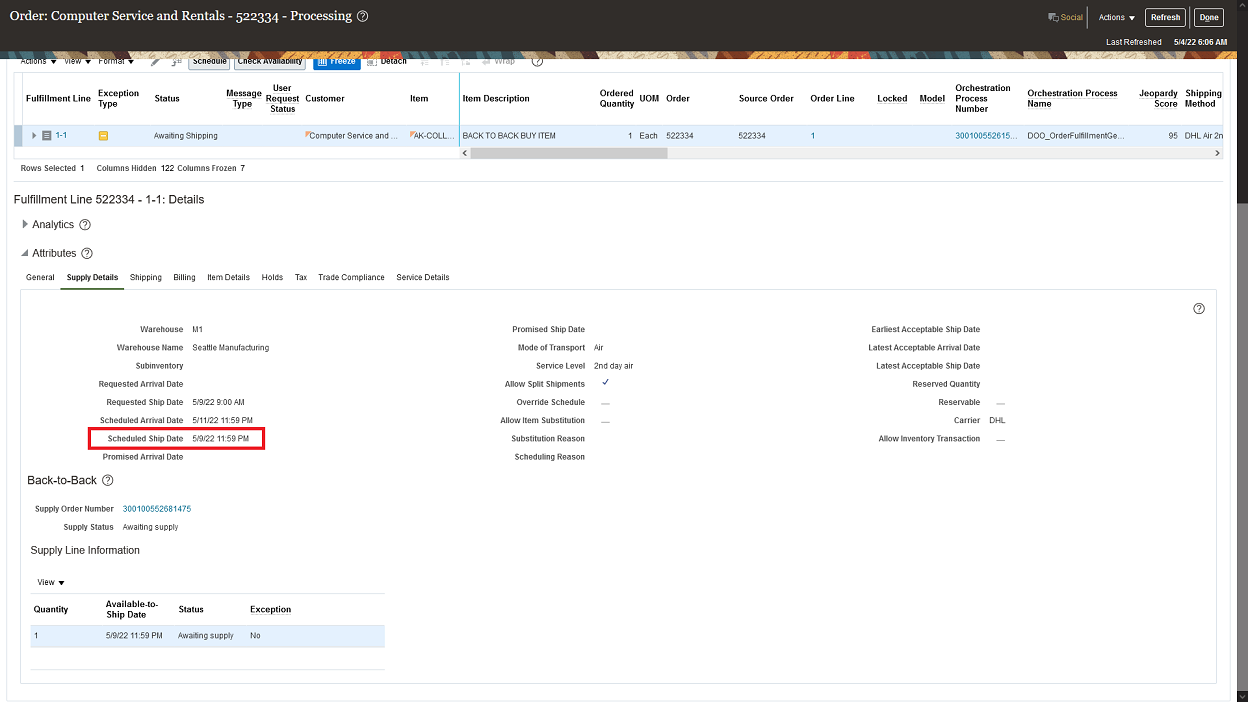Click the 'Awaiting Shipping' status cell

coord(185,135)
